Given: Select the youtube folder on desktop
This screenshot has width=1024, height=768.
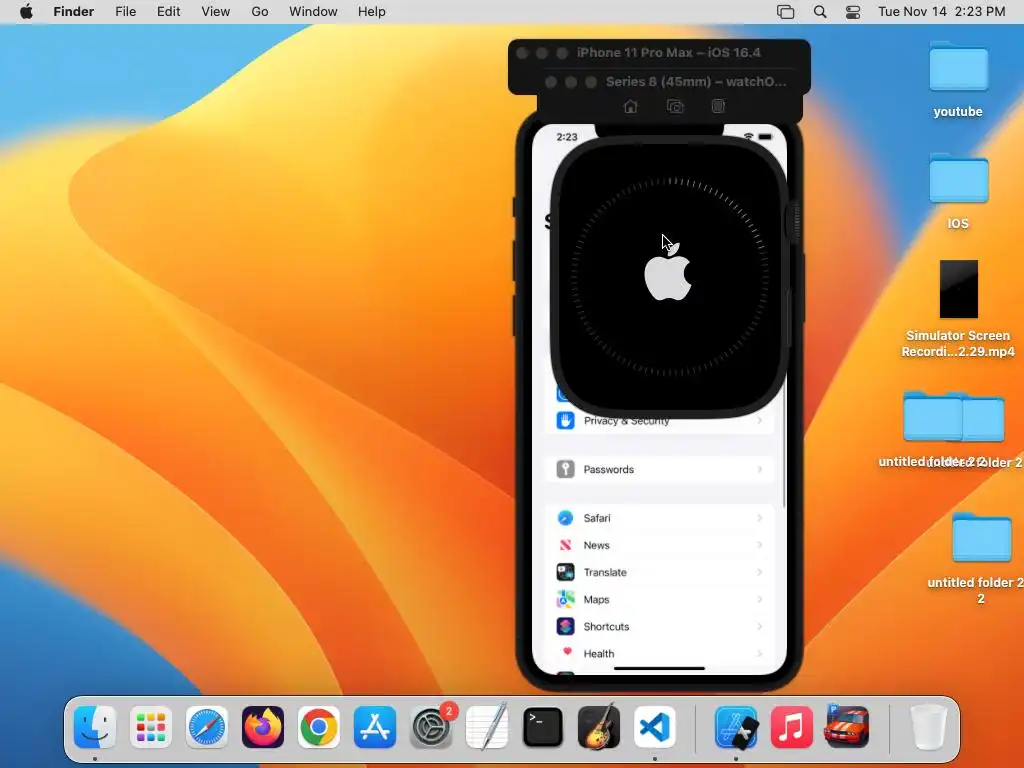Looking at the screenshot, I should click(958, 67).
